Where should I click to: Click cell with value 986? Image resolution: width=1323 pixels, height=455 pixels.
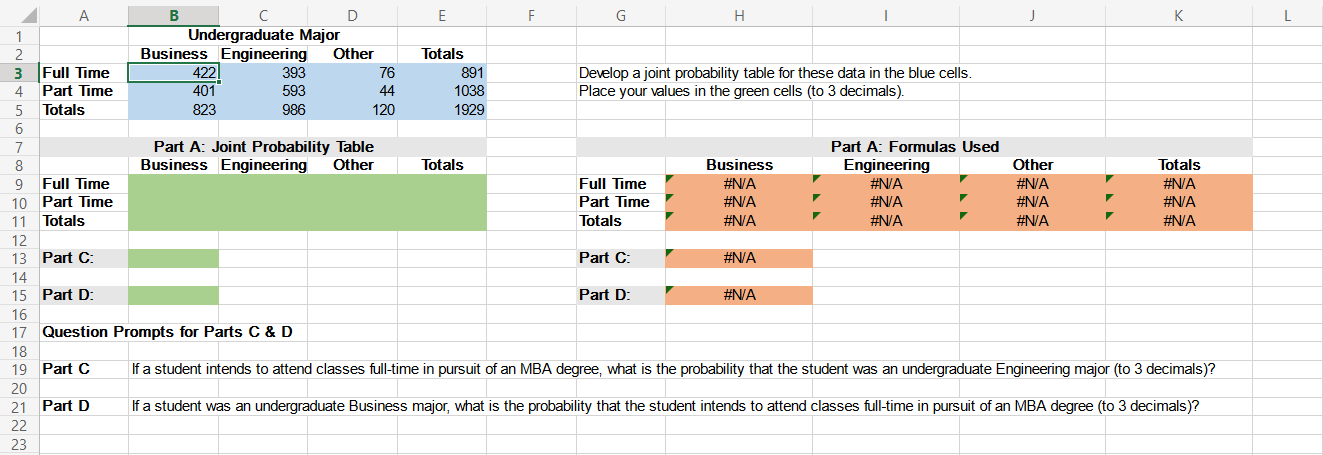[x=263, y=110]
